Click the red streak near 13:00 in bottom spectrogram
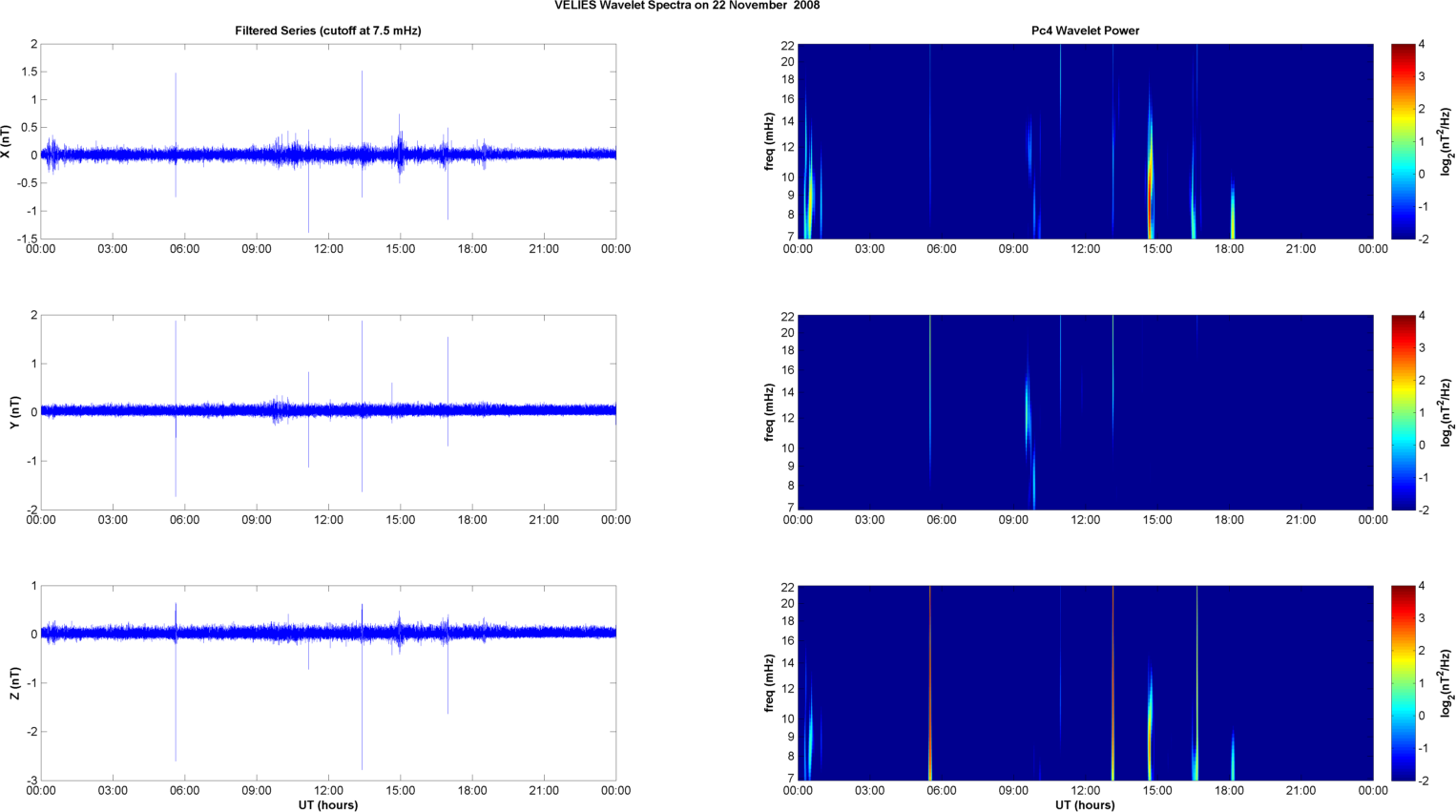 [1113, 683]
